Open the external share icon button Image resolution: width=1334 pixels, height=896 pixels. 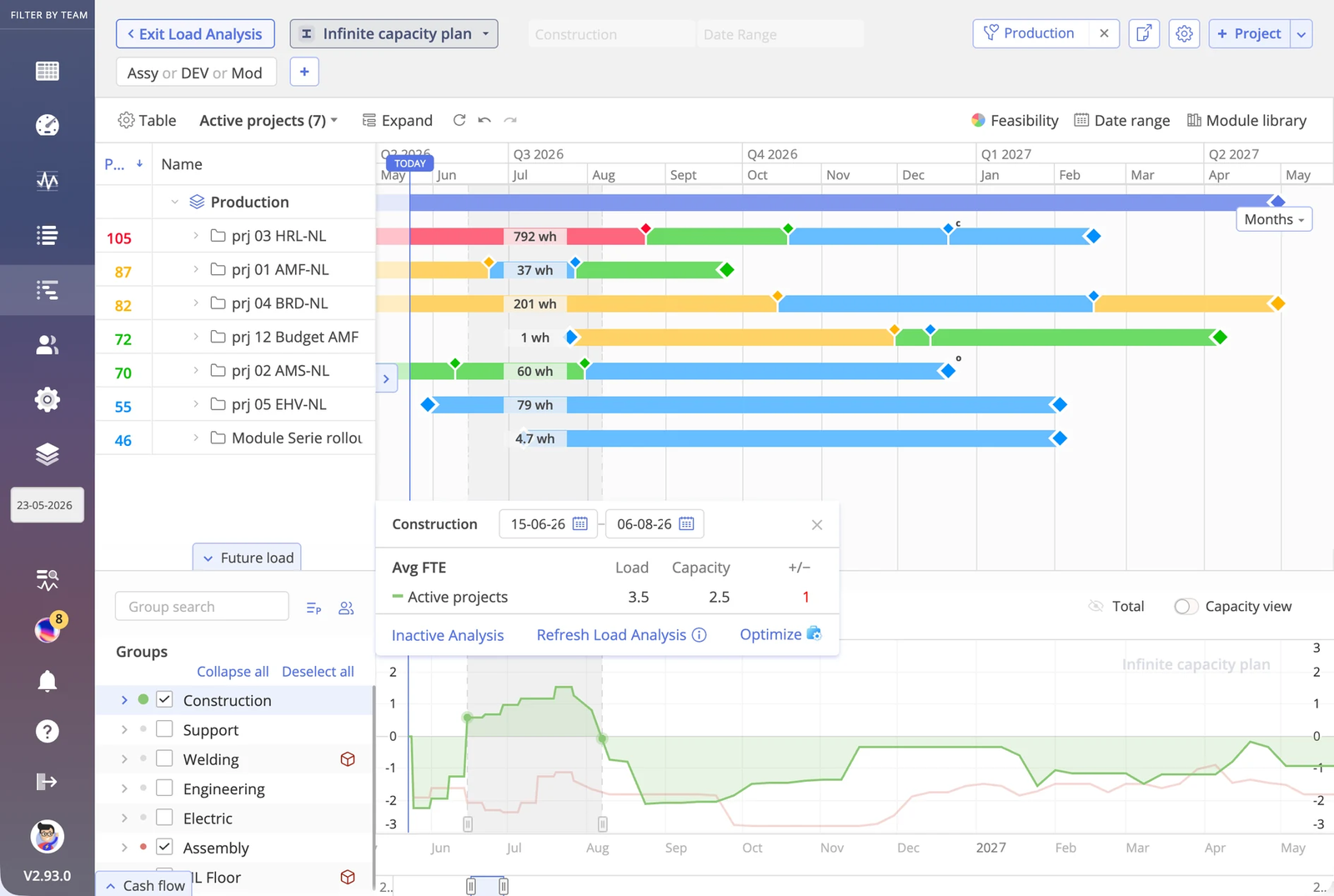tap(1144, 33)
